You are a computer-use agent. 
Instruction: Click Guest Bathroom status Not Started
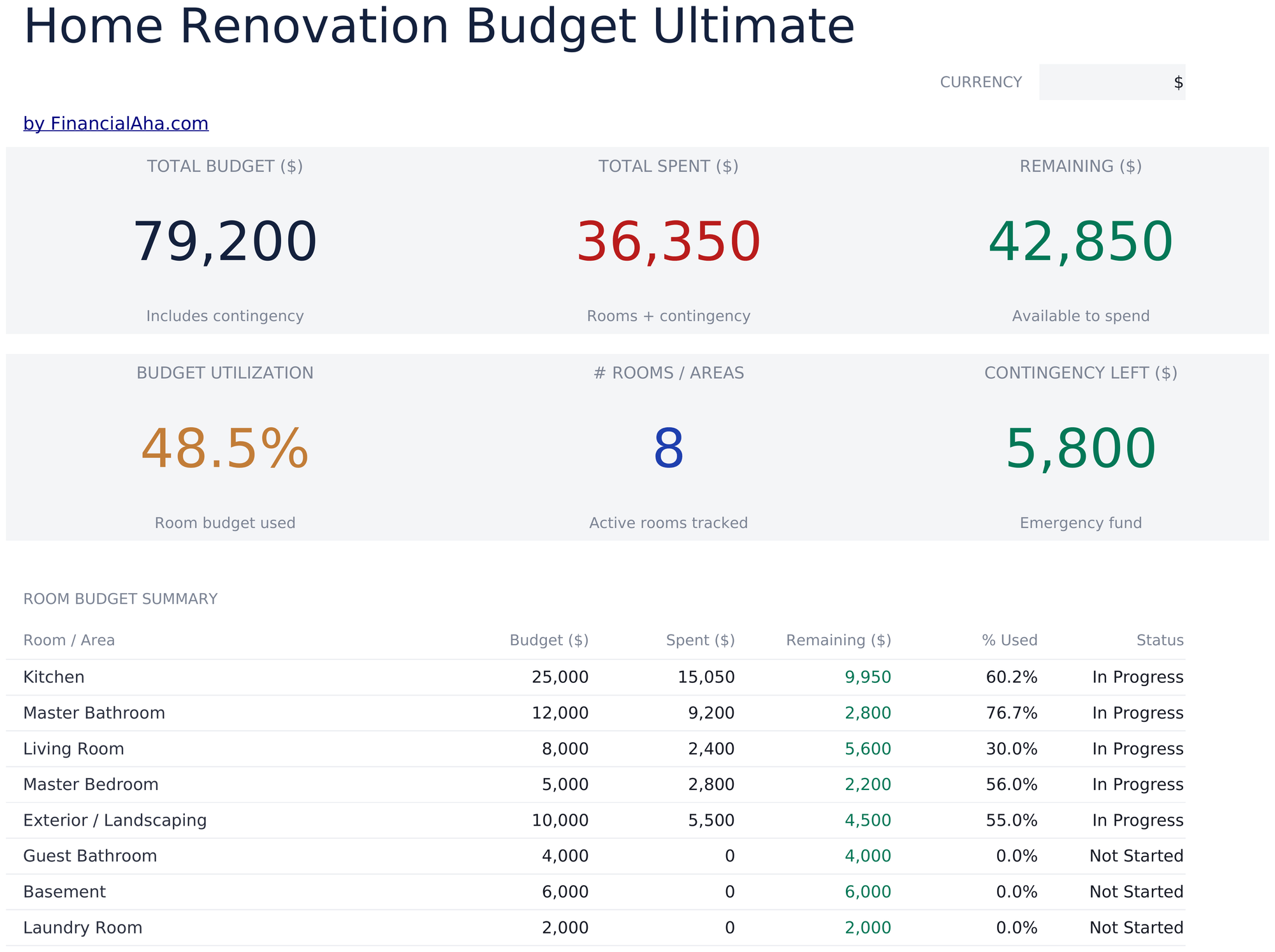pyautogui.click(x=1137, y=856)
